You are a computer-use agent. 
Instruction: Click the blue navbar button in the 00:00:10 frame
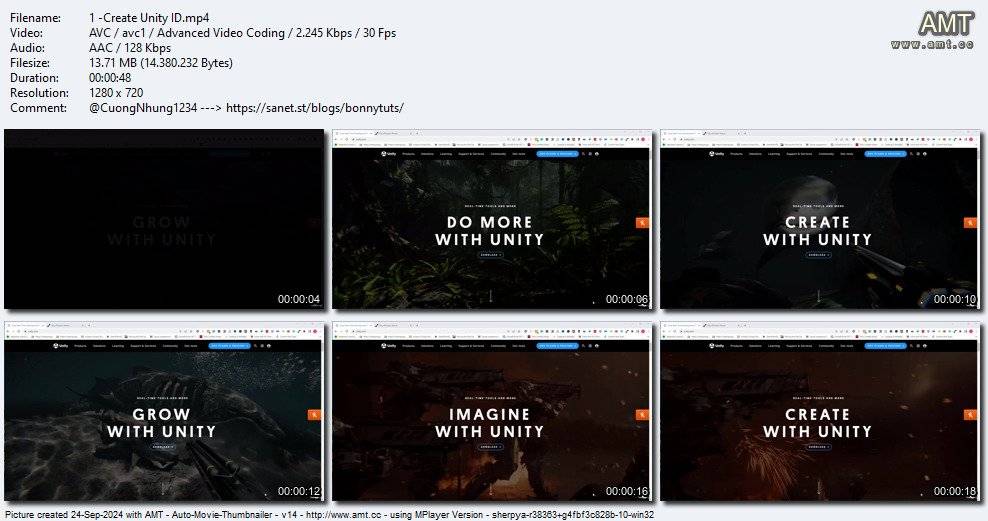click(x=885, y=154)
